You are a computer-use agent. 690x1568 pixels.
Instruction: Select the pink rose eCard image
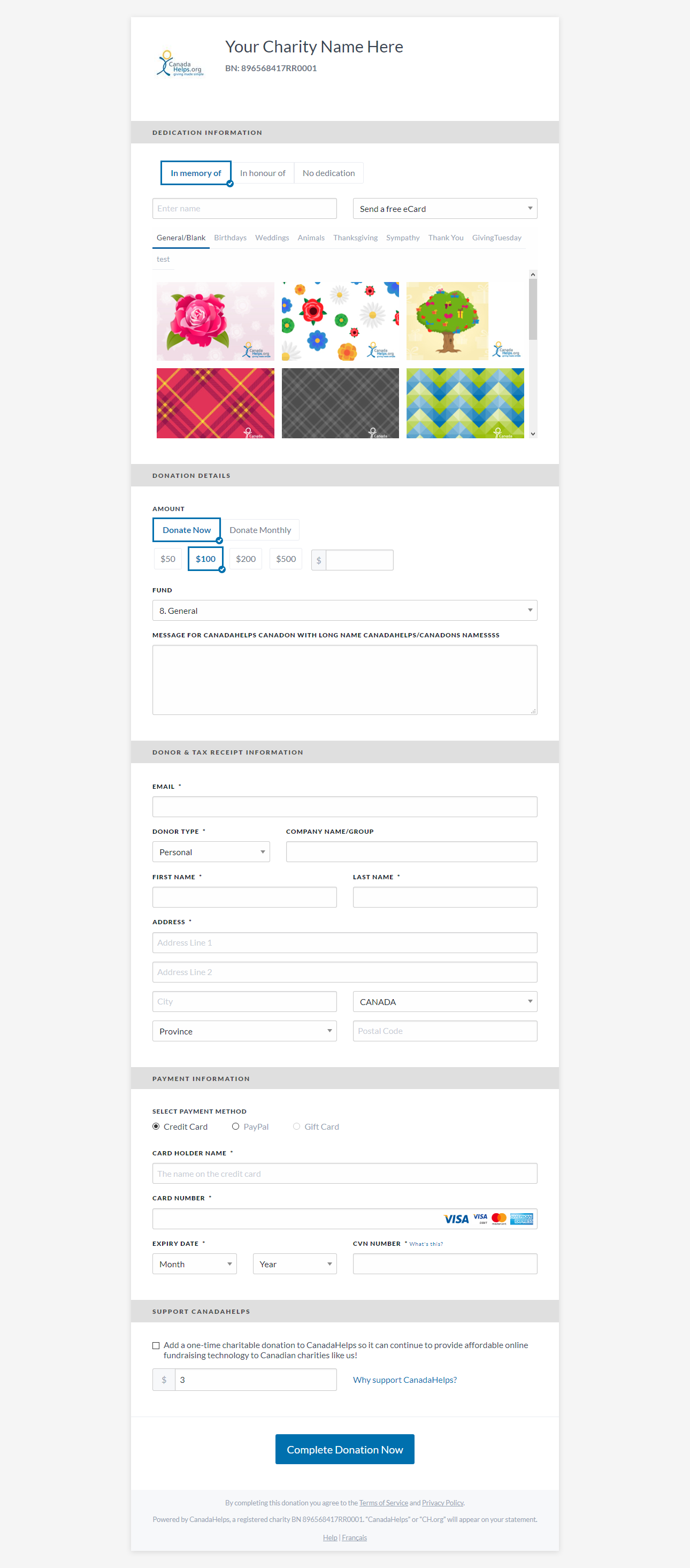coord(215,321)
